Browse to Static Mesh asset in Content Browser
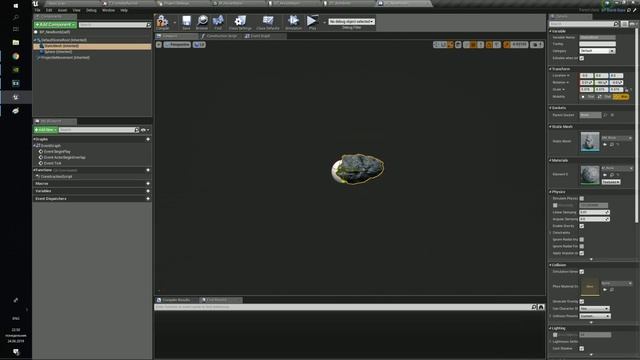Image resolution: width=640 pixels, height=360 pixels. pyautogui.click(x=611, y=144)
